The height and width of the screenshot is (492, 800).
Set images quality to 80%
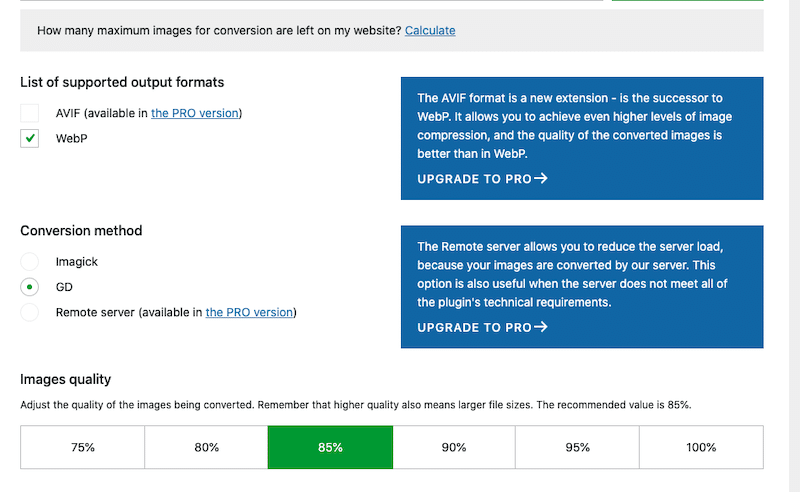[206, 447]
